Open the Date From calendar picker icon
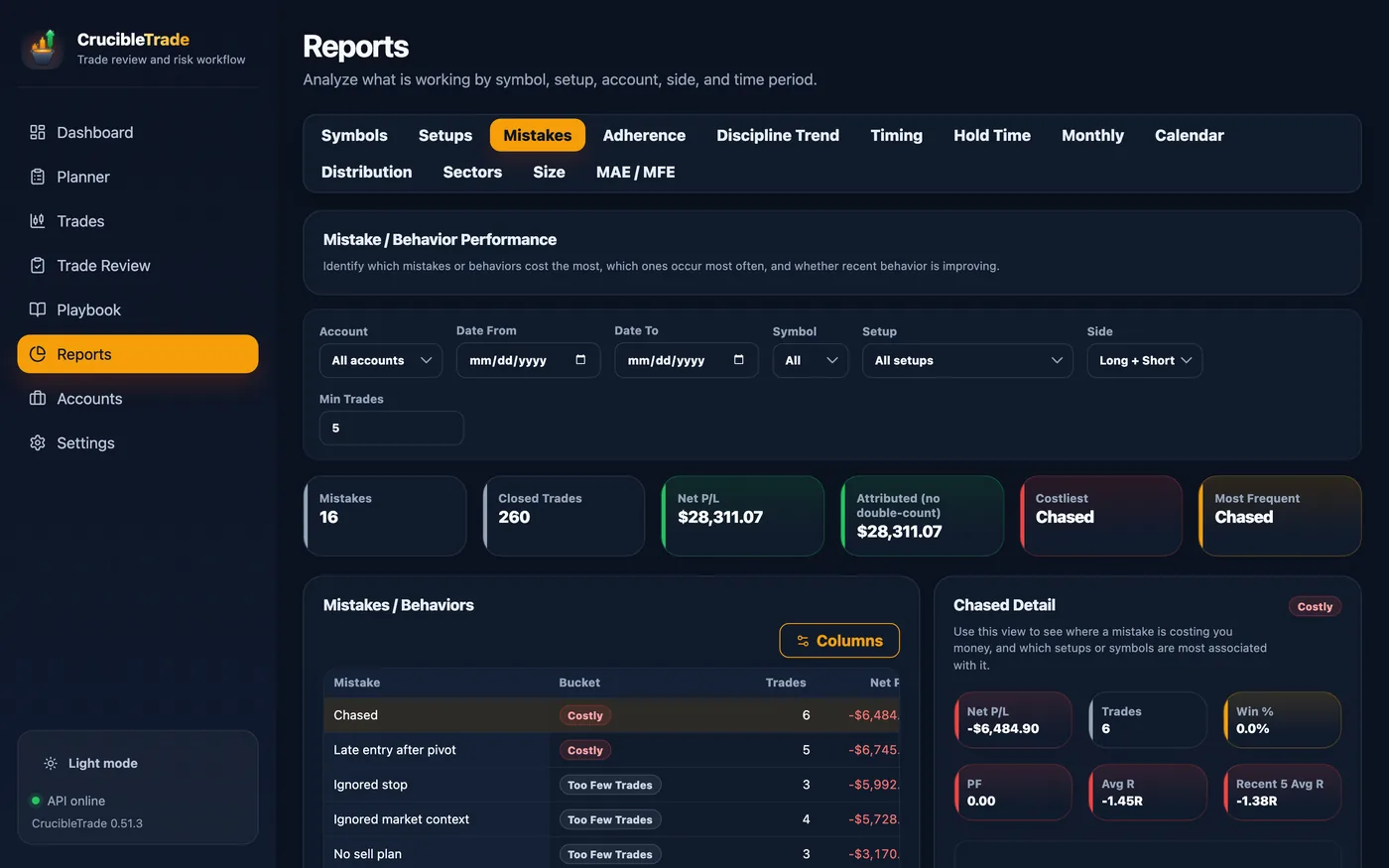Viewport: 1389px width, 868px height. [580, 360]
